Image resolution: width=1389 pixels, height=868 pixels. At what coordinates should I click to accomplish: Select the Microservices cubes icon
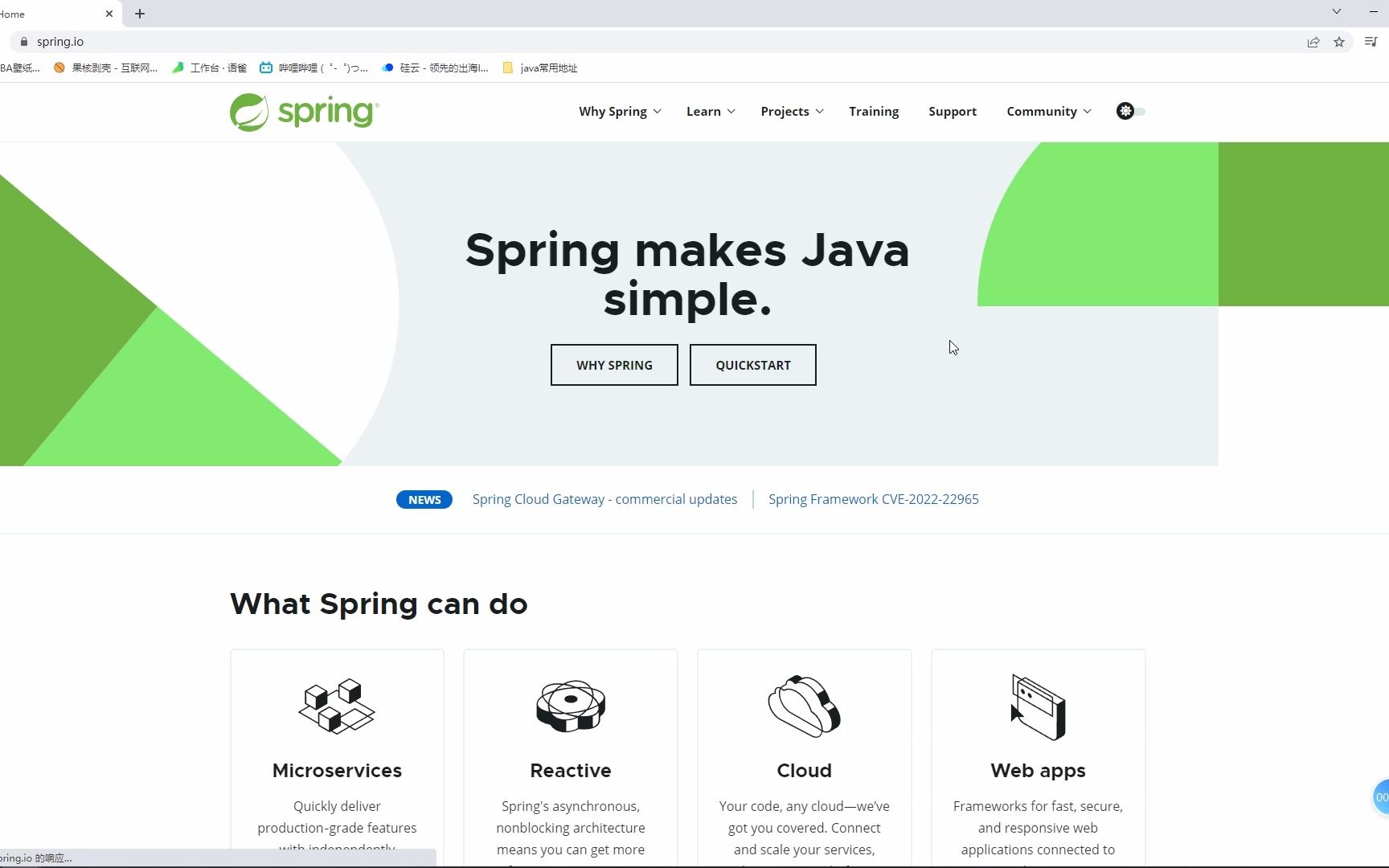336,706
